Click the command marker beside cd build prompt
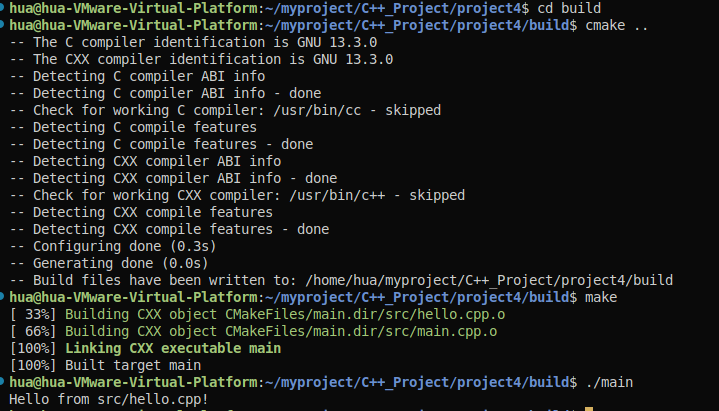 (x=2, y=6)
